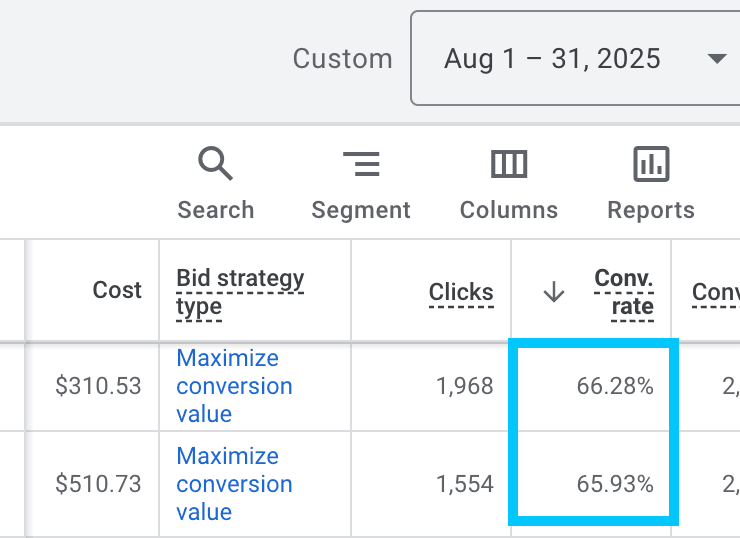Open the Segment menu icon
Viewport: 740px width, 538px height.
pos(360,163)
